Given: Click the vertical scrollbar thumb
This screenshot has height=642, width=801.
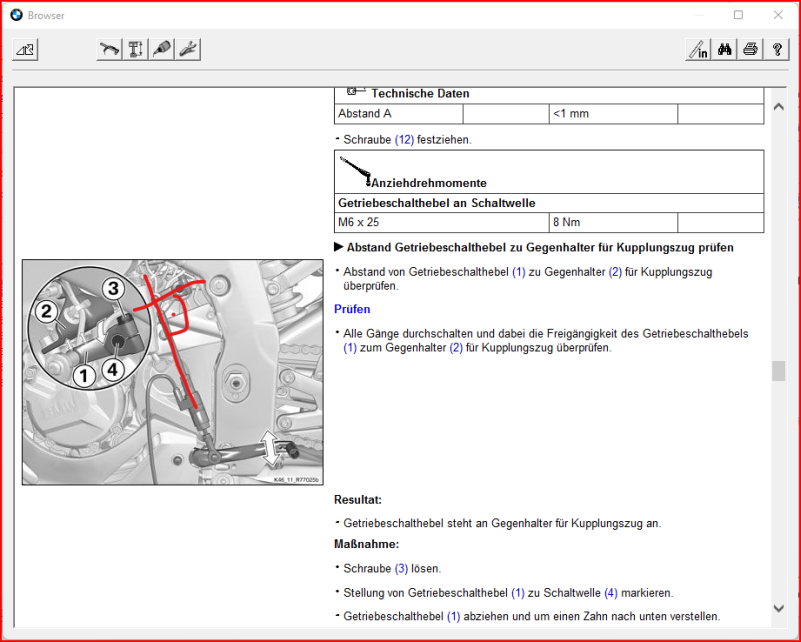Looking at the screenshot, I should (778, 371).
